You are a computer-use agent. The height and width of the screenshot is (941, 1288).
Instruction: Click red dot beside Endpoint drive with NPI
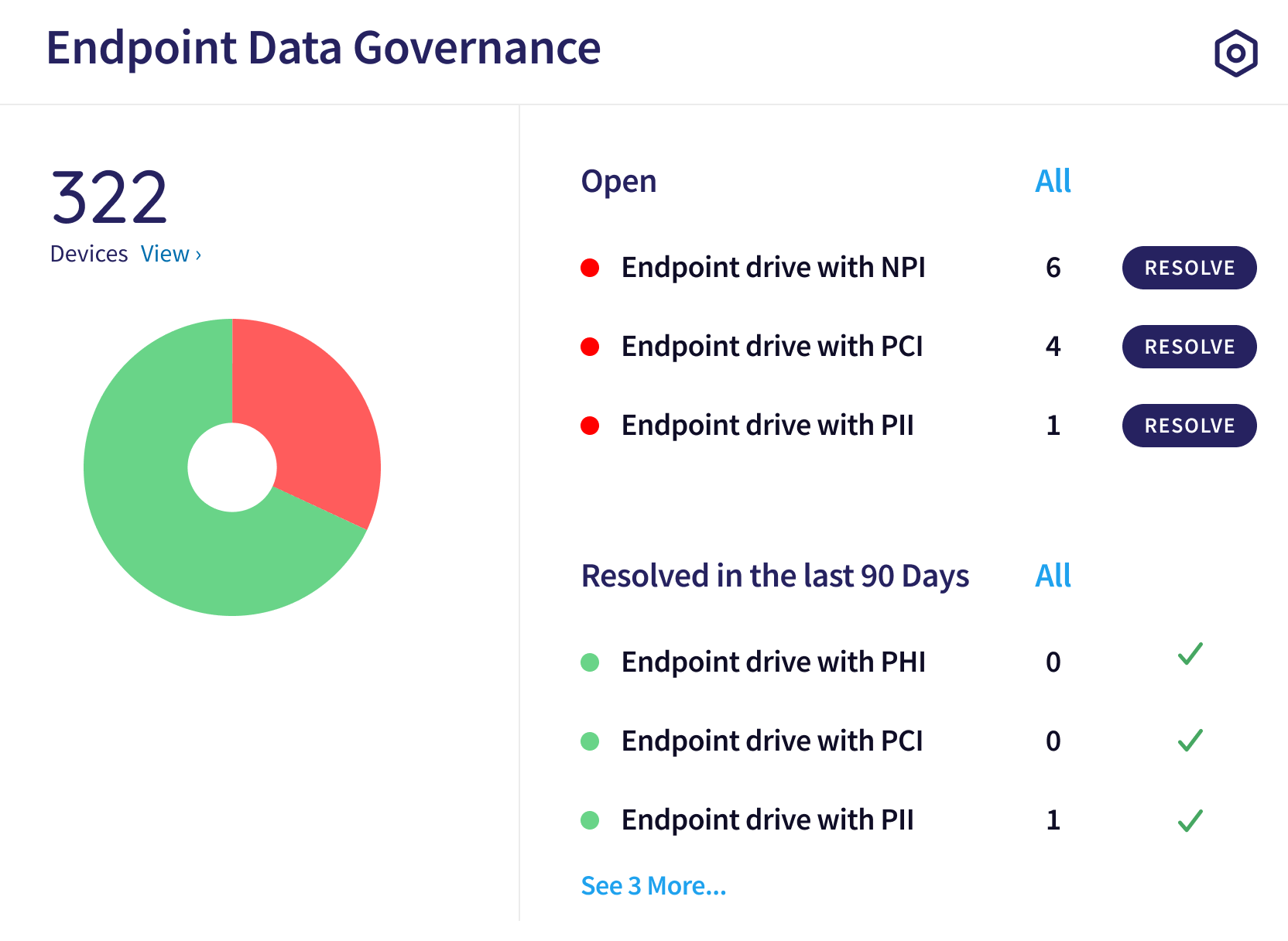pyautogui.click(x=590, y=268)
